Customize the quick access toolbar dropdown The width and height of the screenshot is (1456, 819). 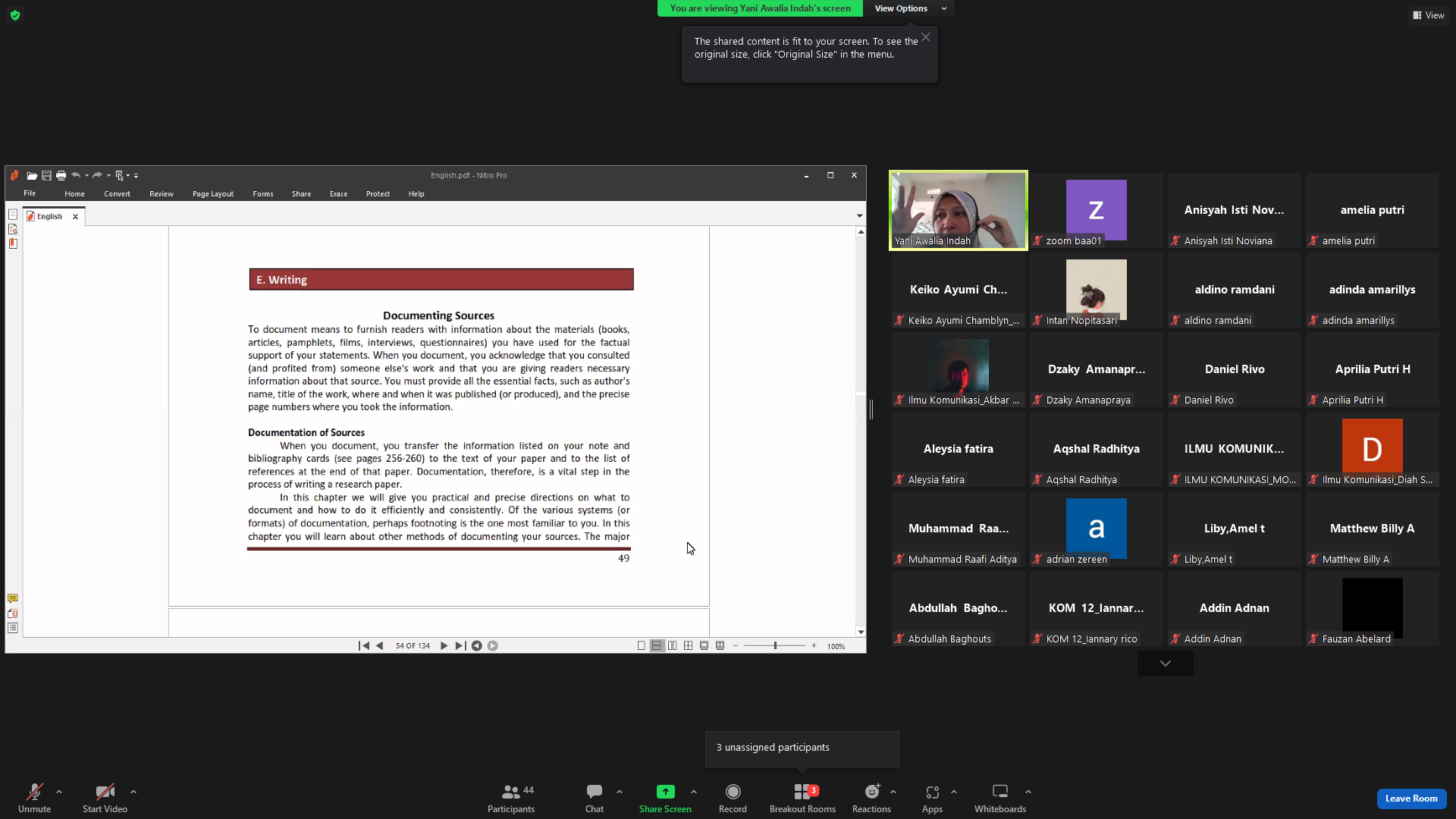pyautogui.click(x=136, y=176)
